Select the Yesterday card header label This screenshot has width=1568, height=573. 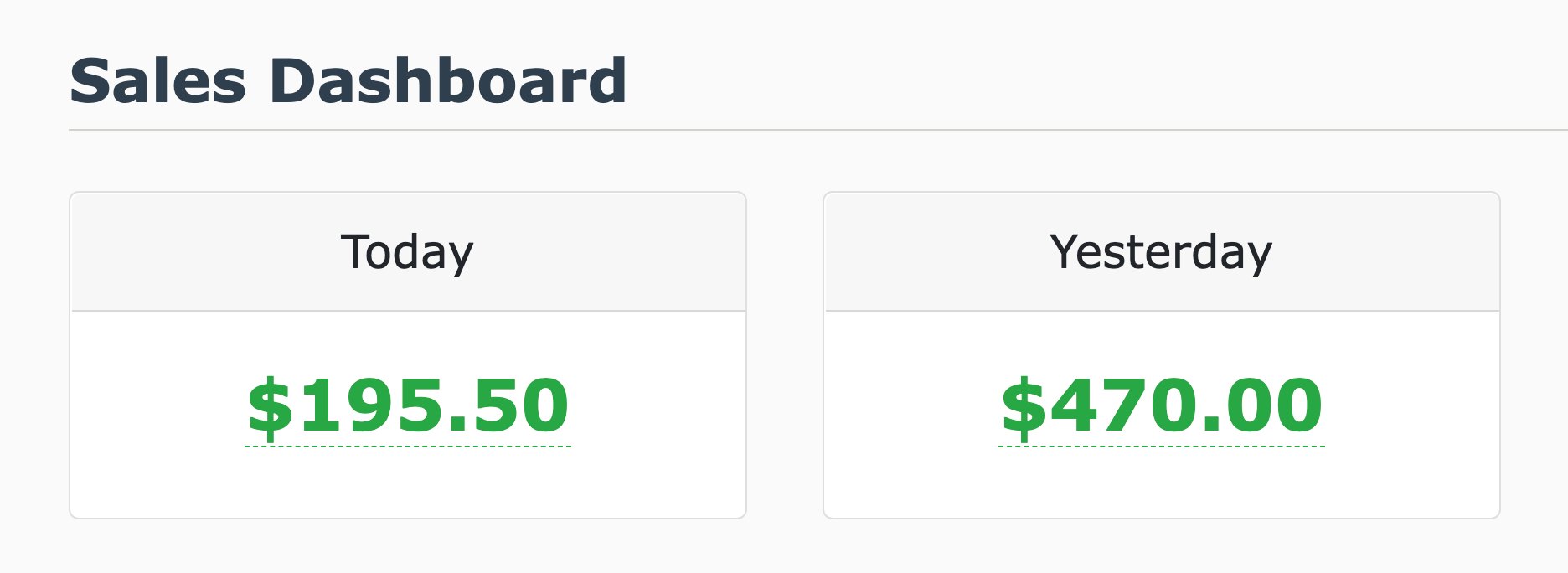coord(1161,252)
